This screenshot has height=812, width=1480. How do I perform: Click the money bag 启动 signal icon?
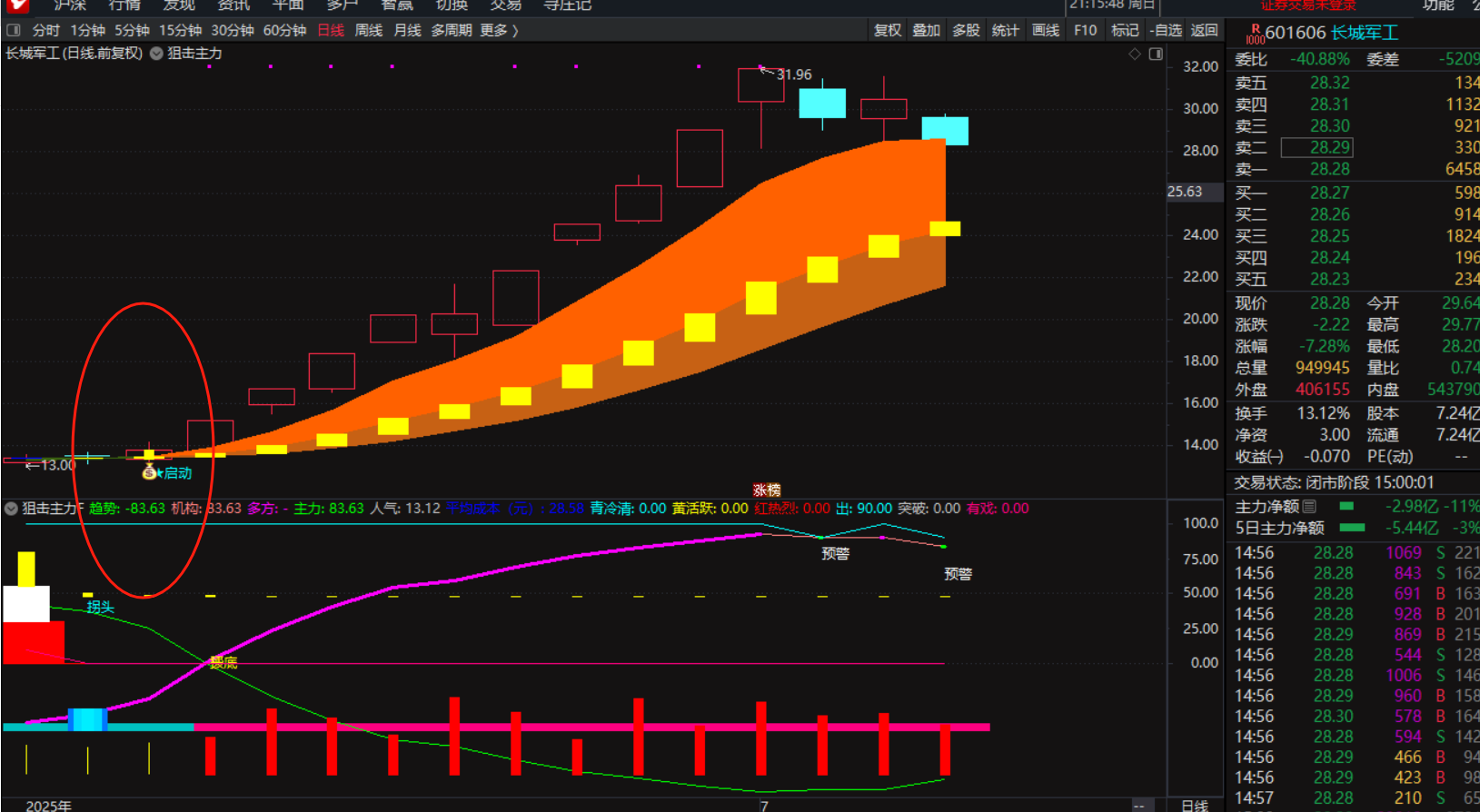click(149, 472)
